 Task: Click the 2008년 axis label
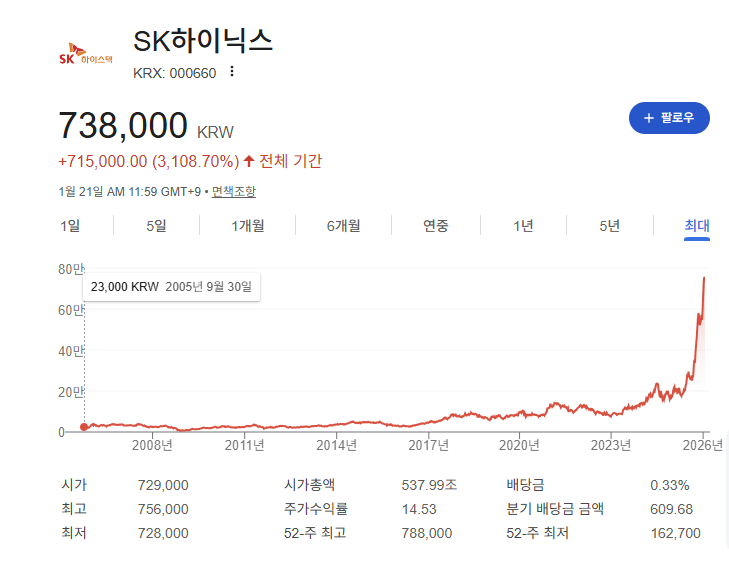click(x=152, y=445)
